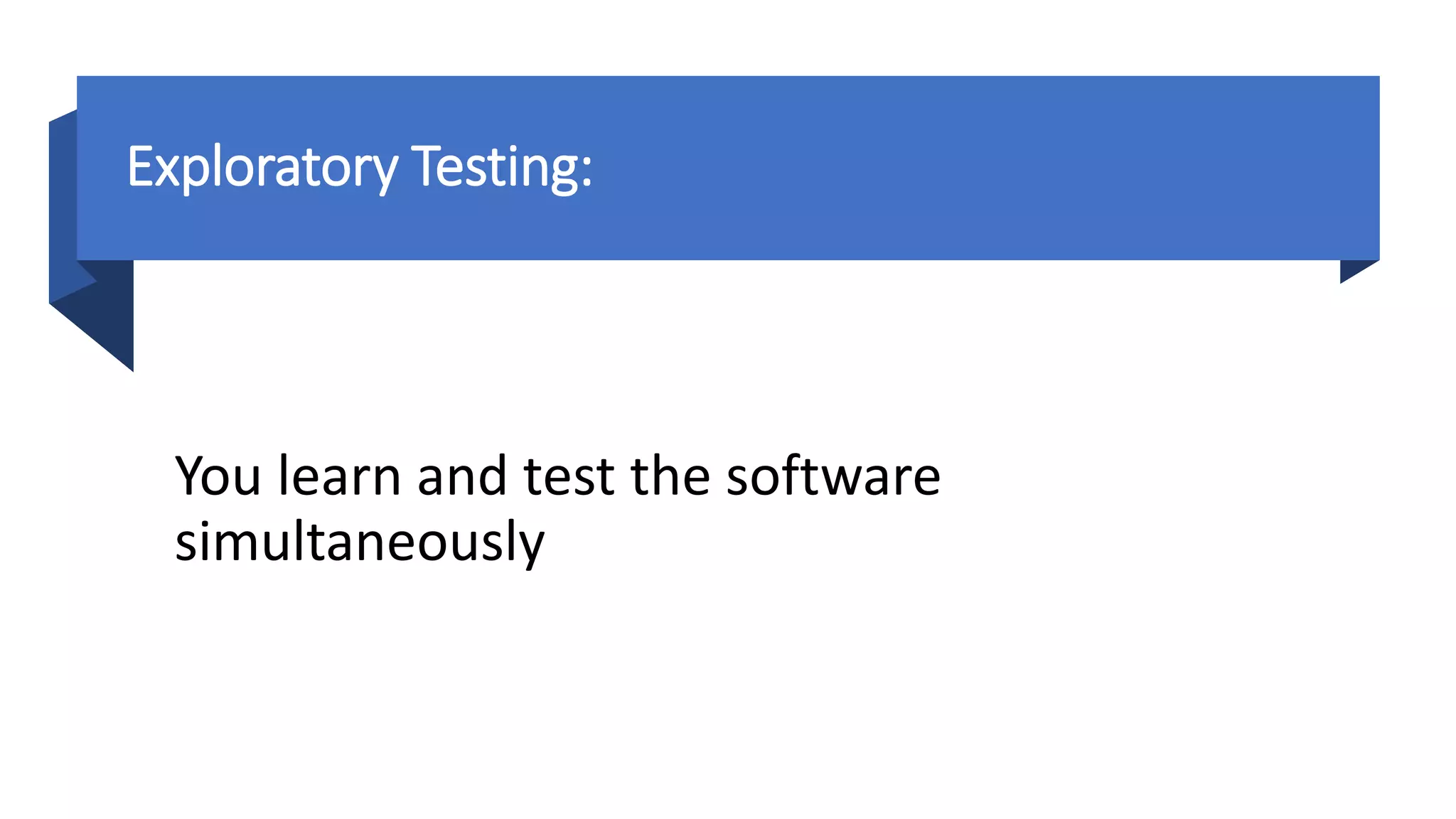
Task: Click the word "test" in body text
Action: pos(569,476)
